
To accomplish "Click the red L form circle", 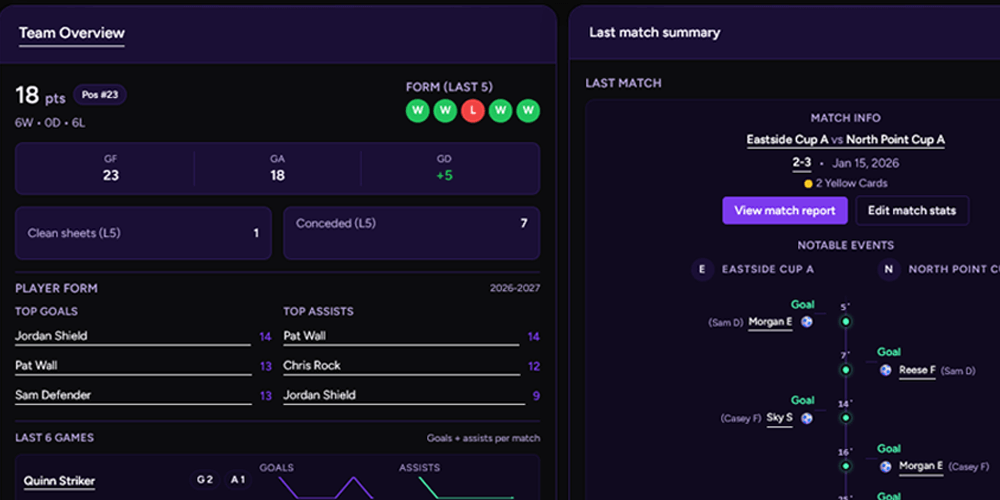I will [473, 110].
